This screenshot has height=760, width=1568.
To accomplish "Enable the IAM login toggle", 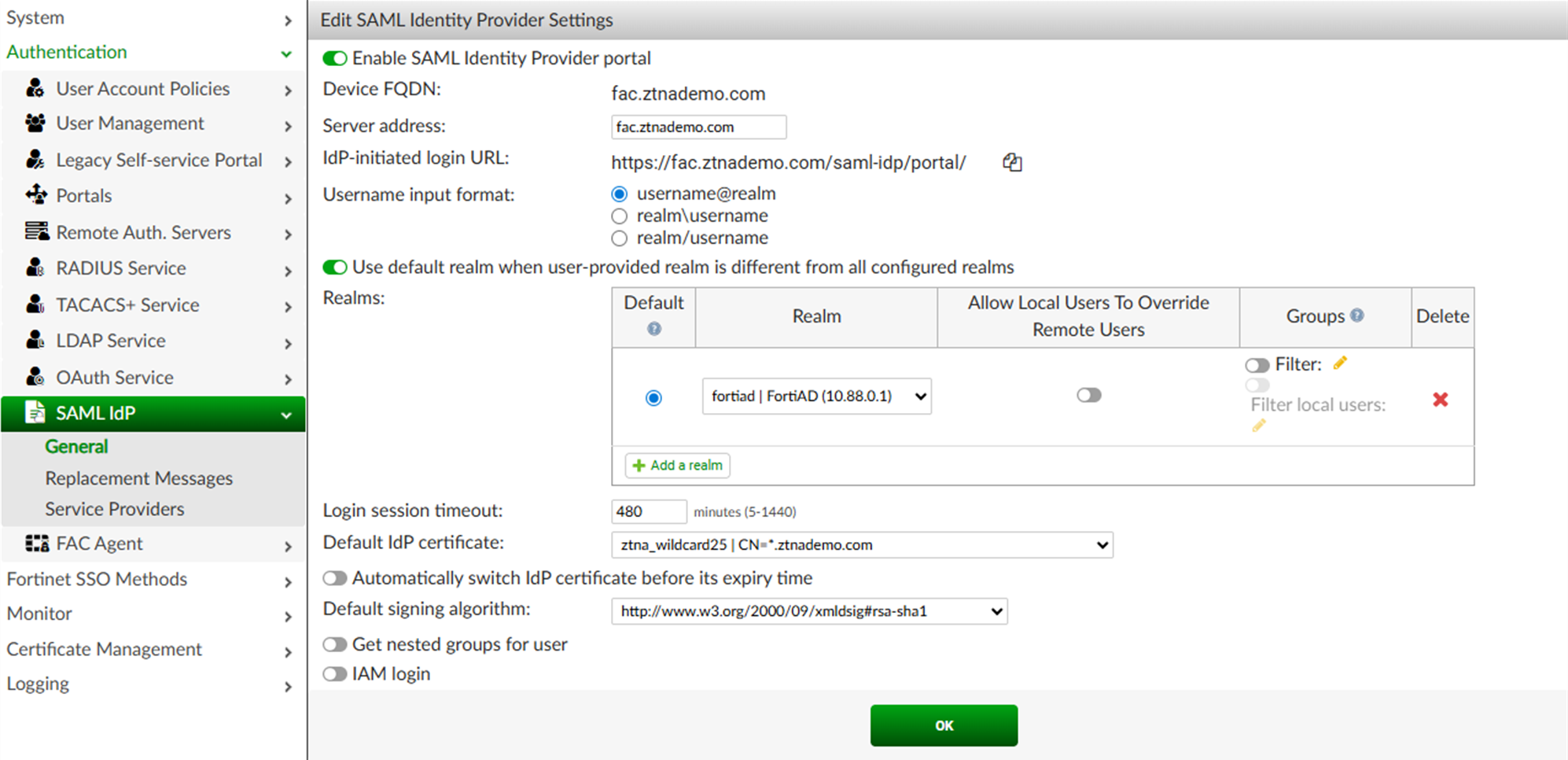I will pyautogui.click(x=335, y=674).
